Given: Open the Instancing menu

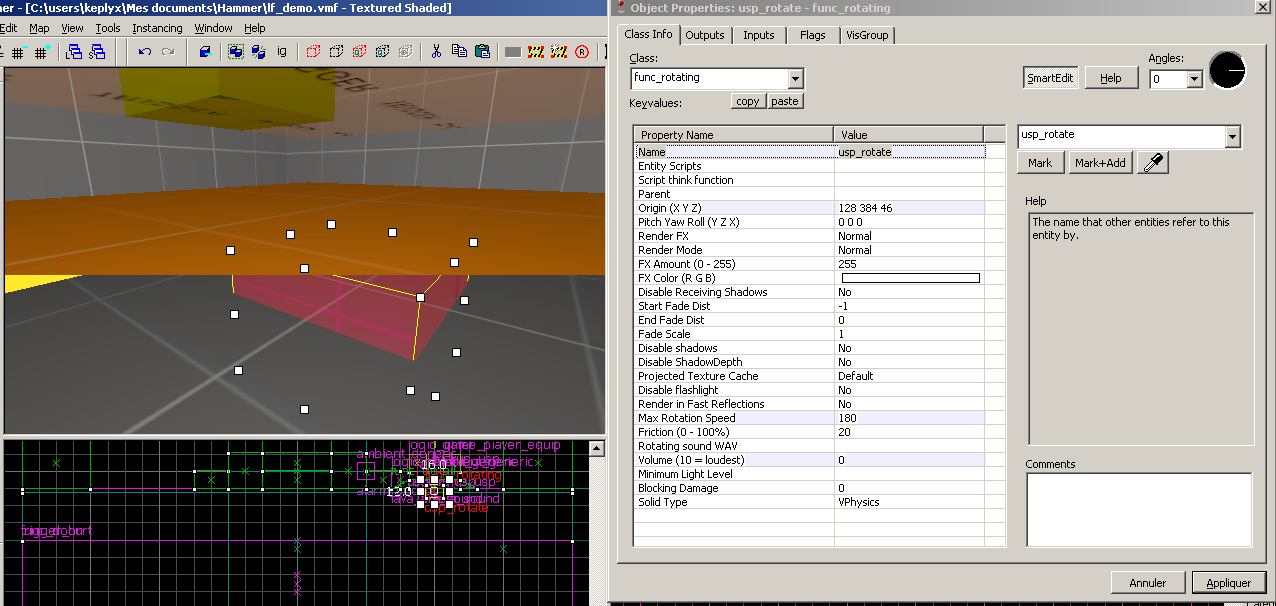Looking at the screenshot, I should (158, 28).
